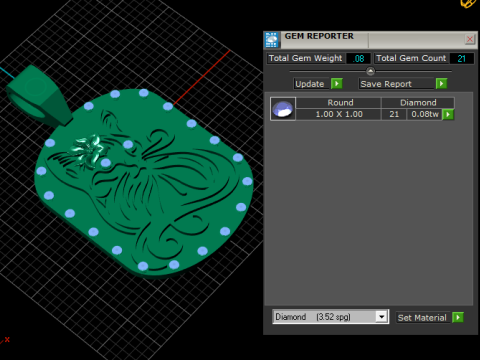Click the Set Material label

pos(423,317)
